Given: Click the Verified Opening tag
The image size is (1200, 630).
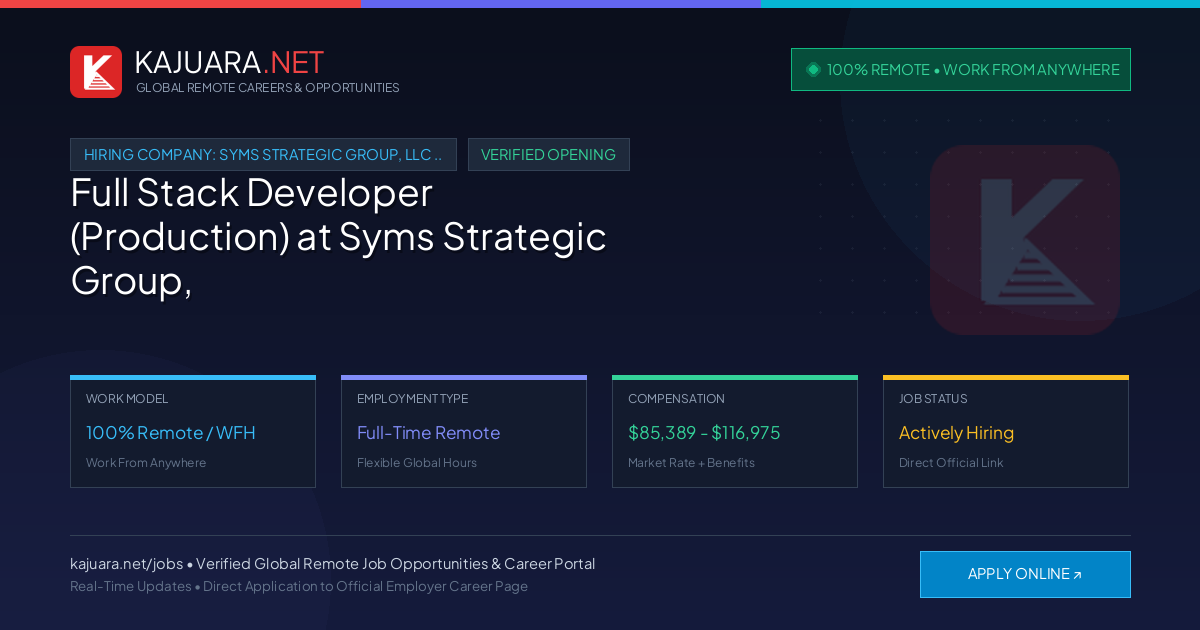Looking at the screenshot, I should click(549, 155).
